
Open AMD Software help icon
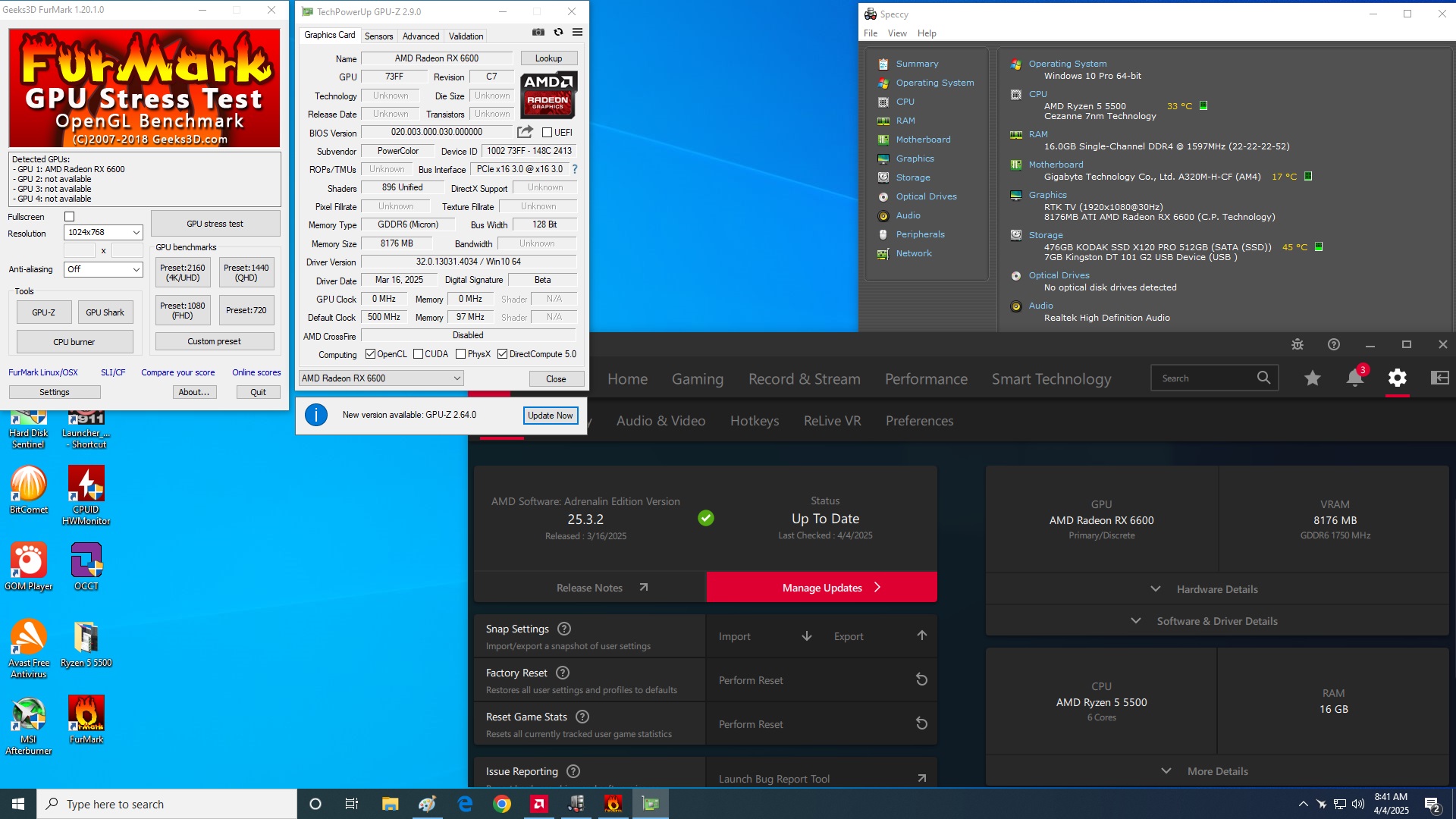1334,344
